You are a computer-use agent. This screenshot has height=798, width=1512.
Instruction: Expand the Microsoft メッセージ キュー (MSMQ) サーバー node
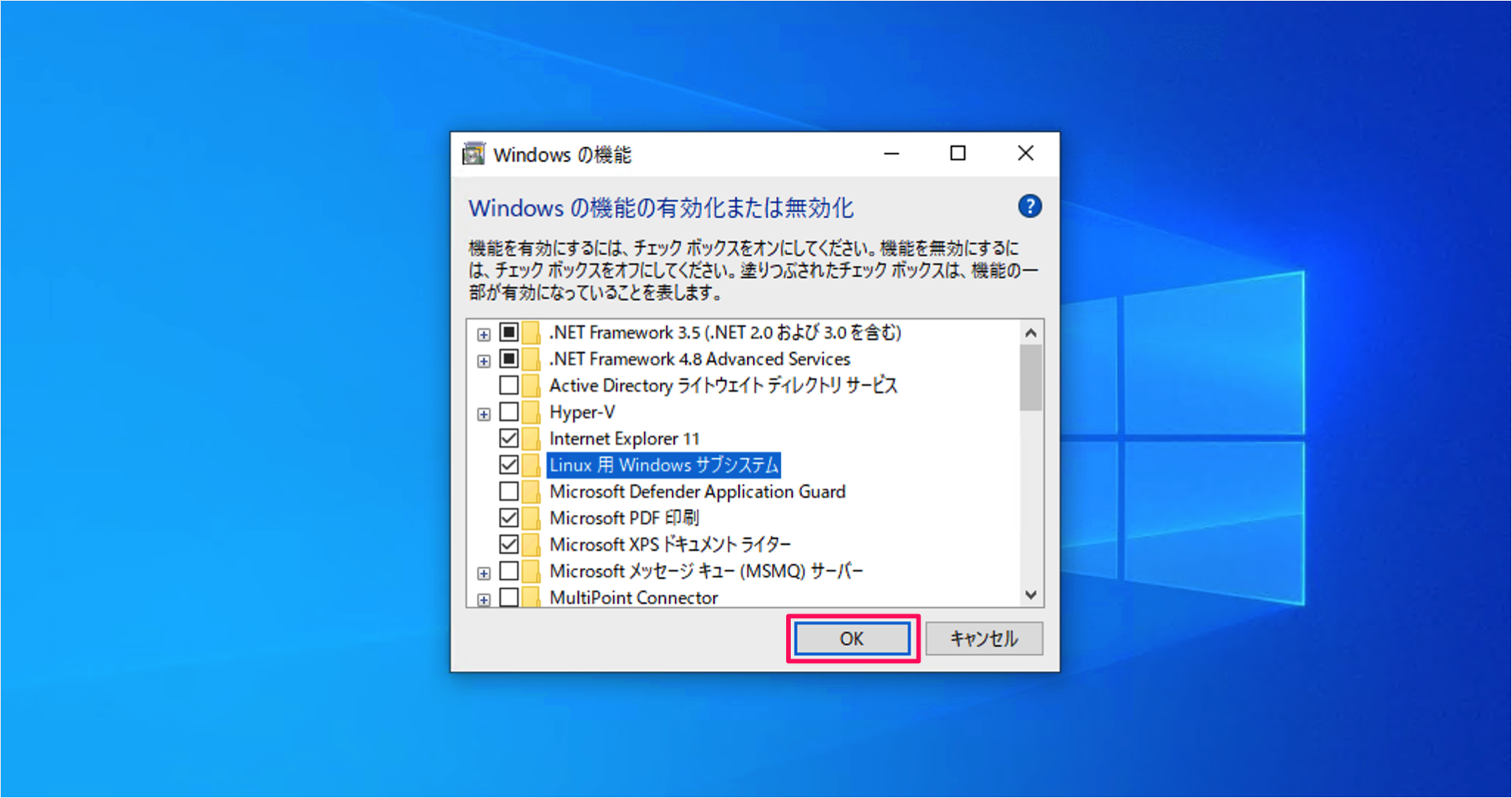click(x=484, y=571)
